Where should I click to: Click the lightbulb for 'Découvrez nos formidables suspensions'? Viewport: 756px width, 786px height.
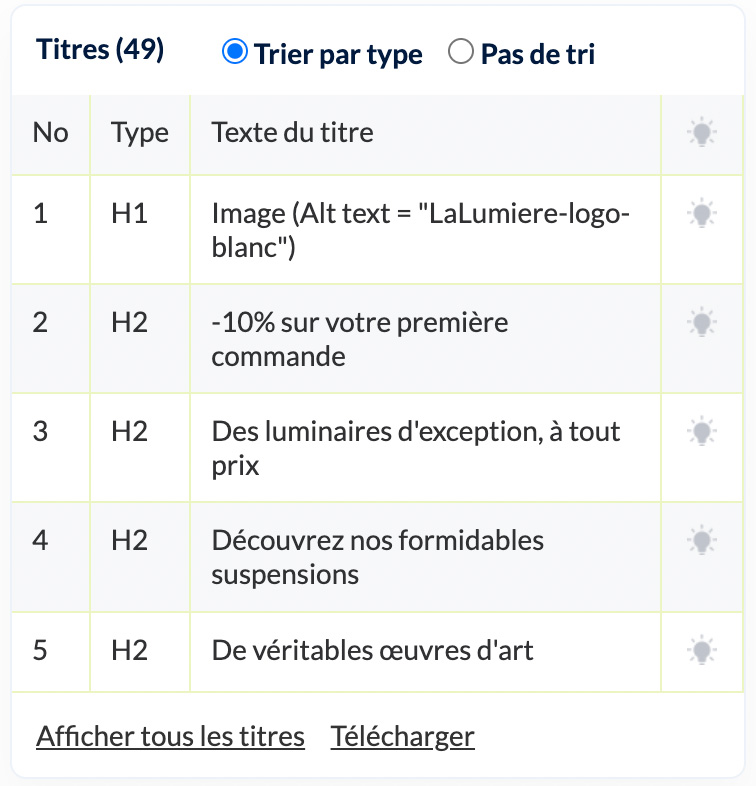point(701,540)
